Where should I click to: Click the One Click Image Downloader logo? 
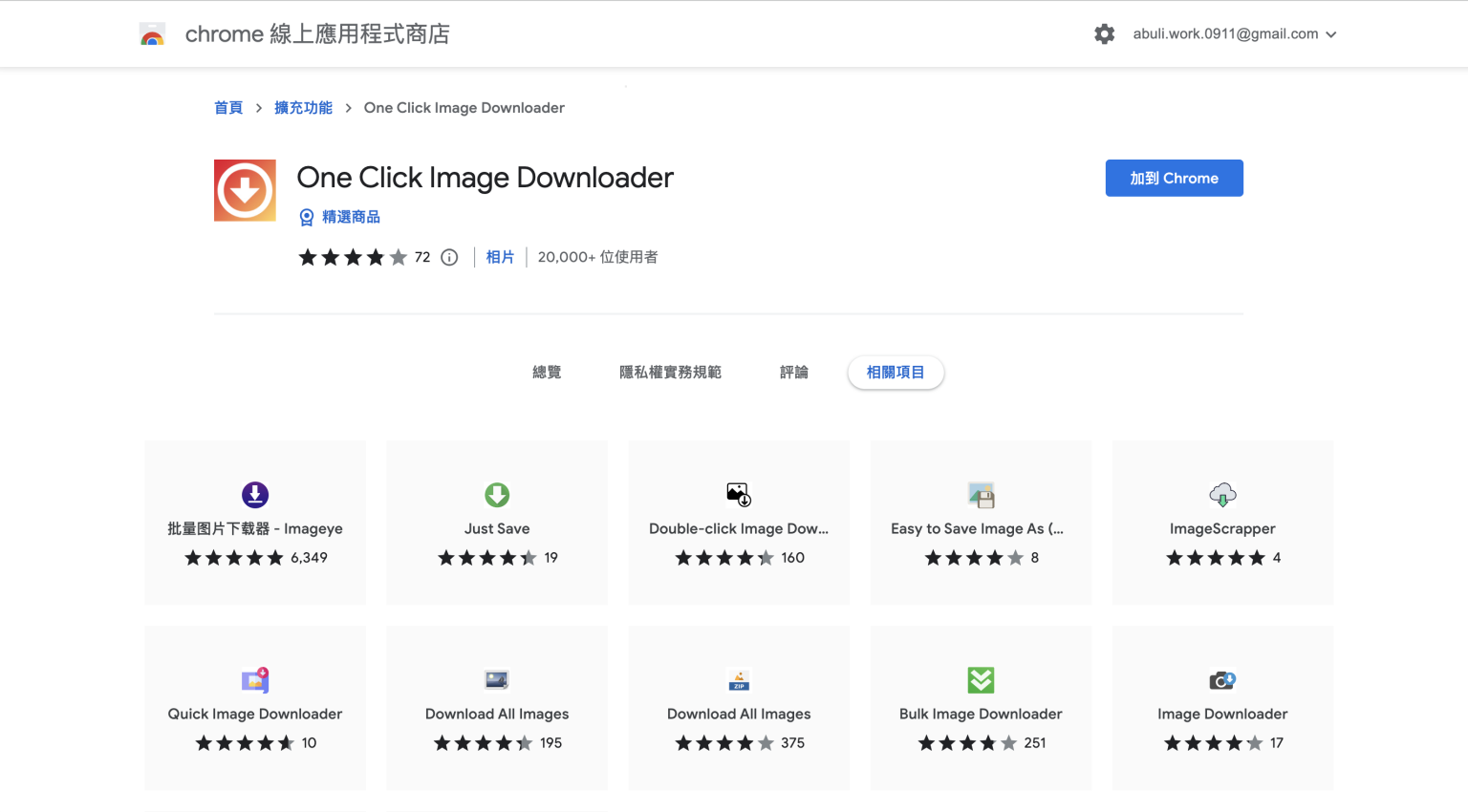click(x=245, y=189)
